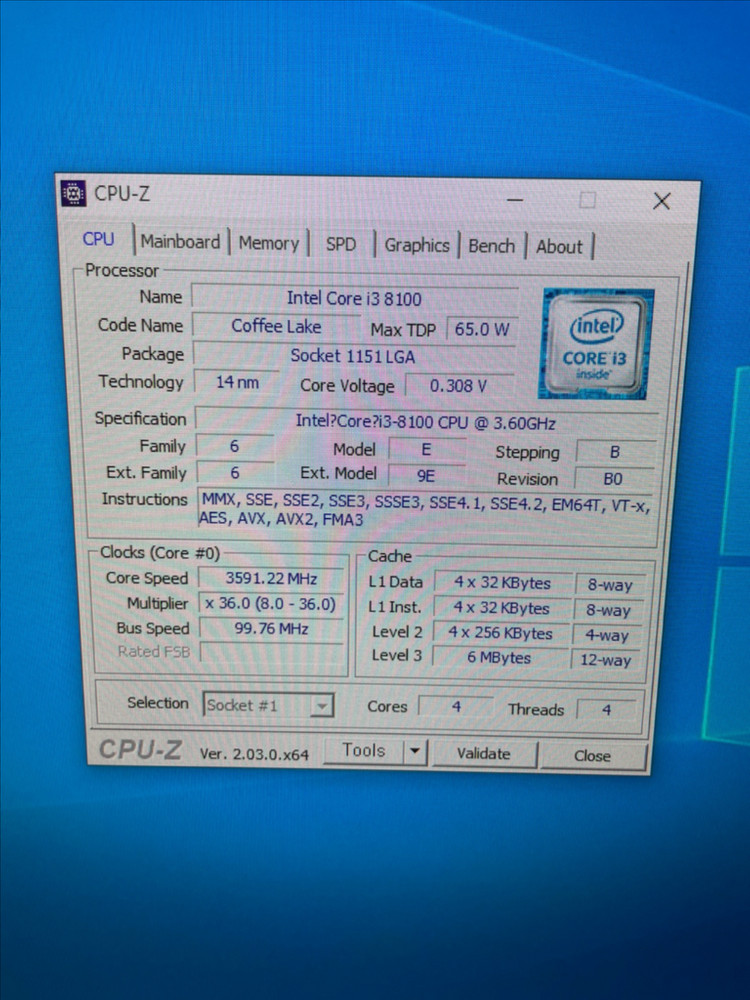The width and height of the screenshot is (750, 1000).
Task: Click the Level 3 '12-way' associativity value
Action: [x=605, y=660]
